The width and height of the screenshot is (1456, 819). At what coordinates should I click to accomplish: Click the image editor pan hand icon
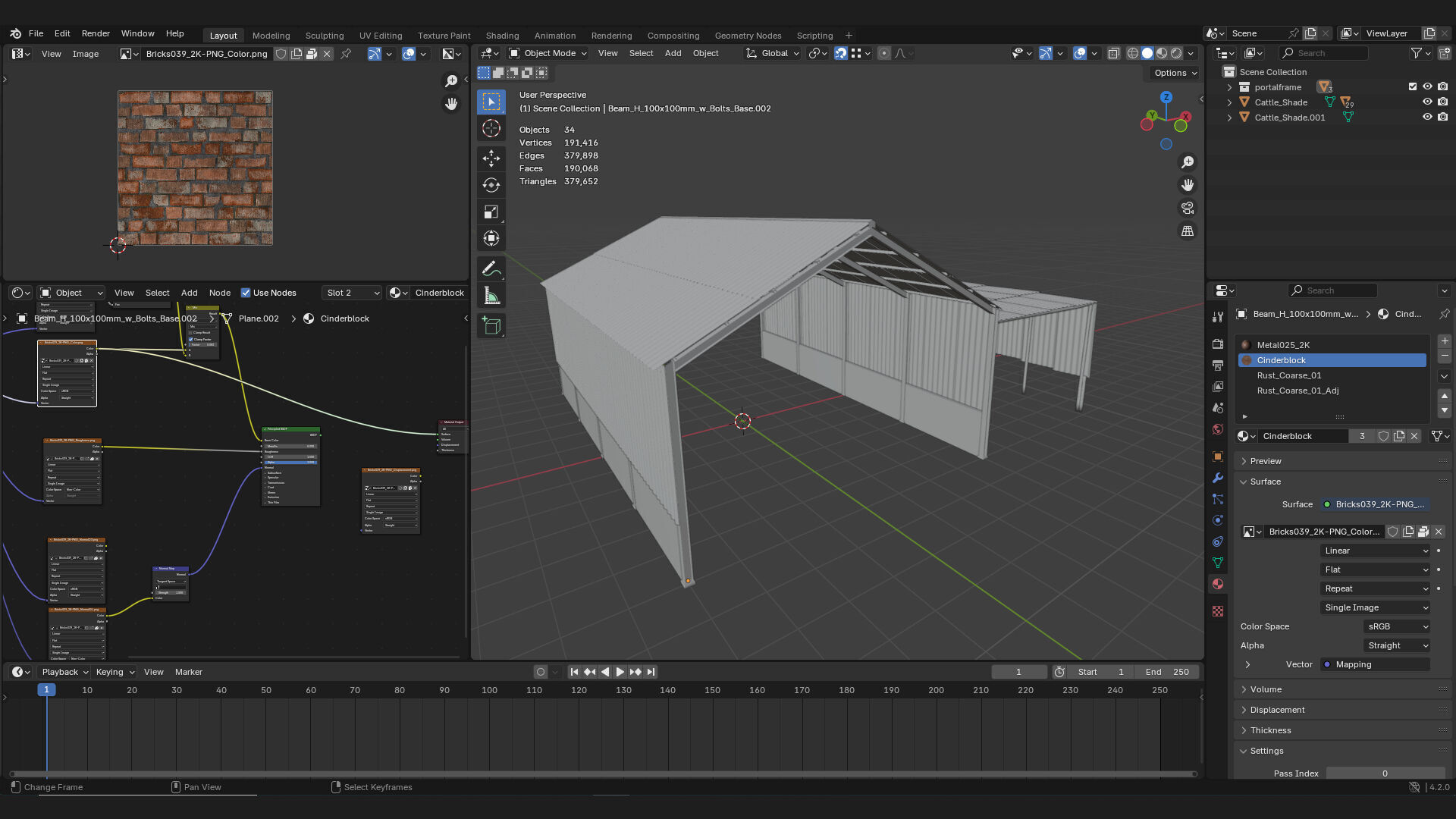[451, 104]
